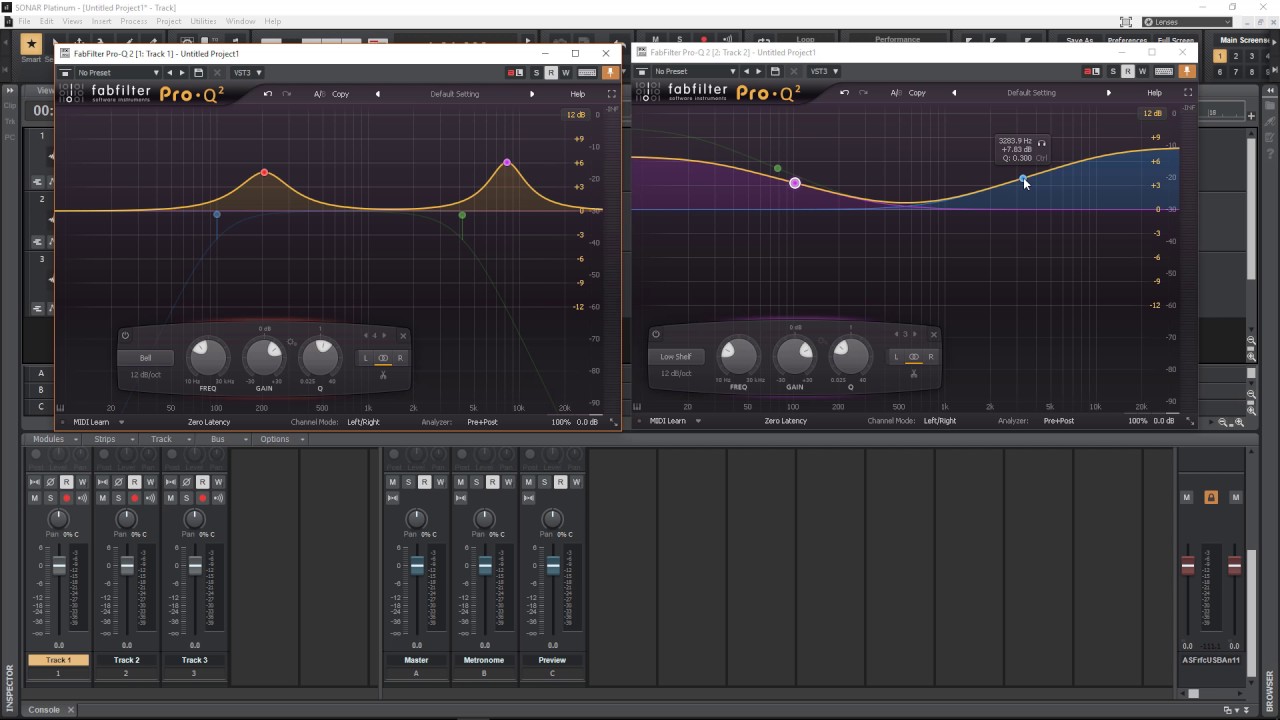Viewport: 1280px width, 720px height.
Task: Solo the Master bus
Action: coord(408,482)
